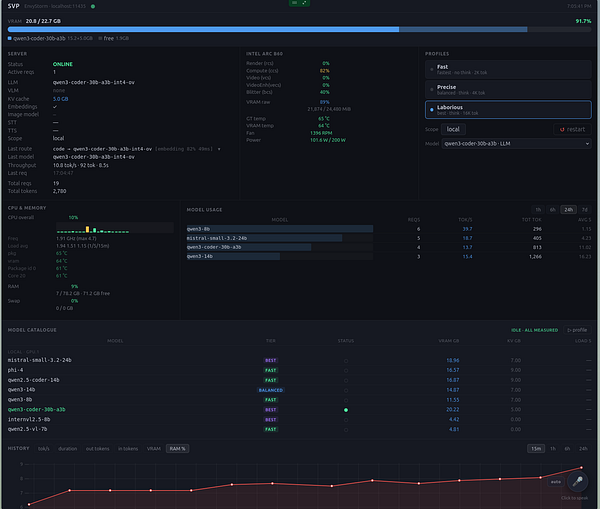Click the 91.7% VRAM percentage
600x509 pixels.
583,21
